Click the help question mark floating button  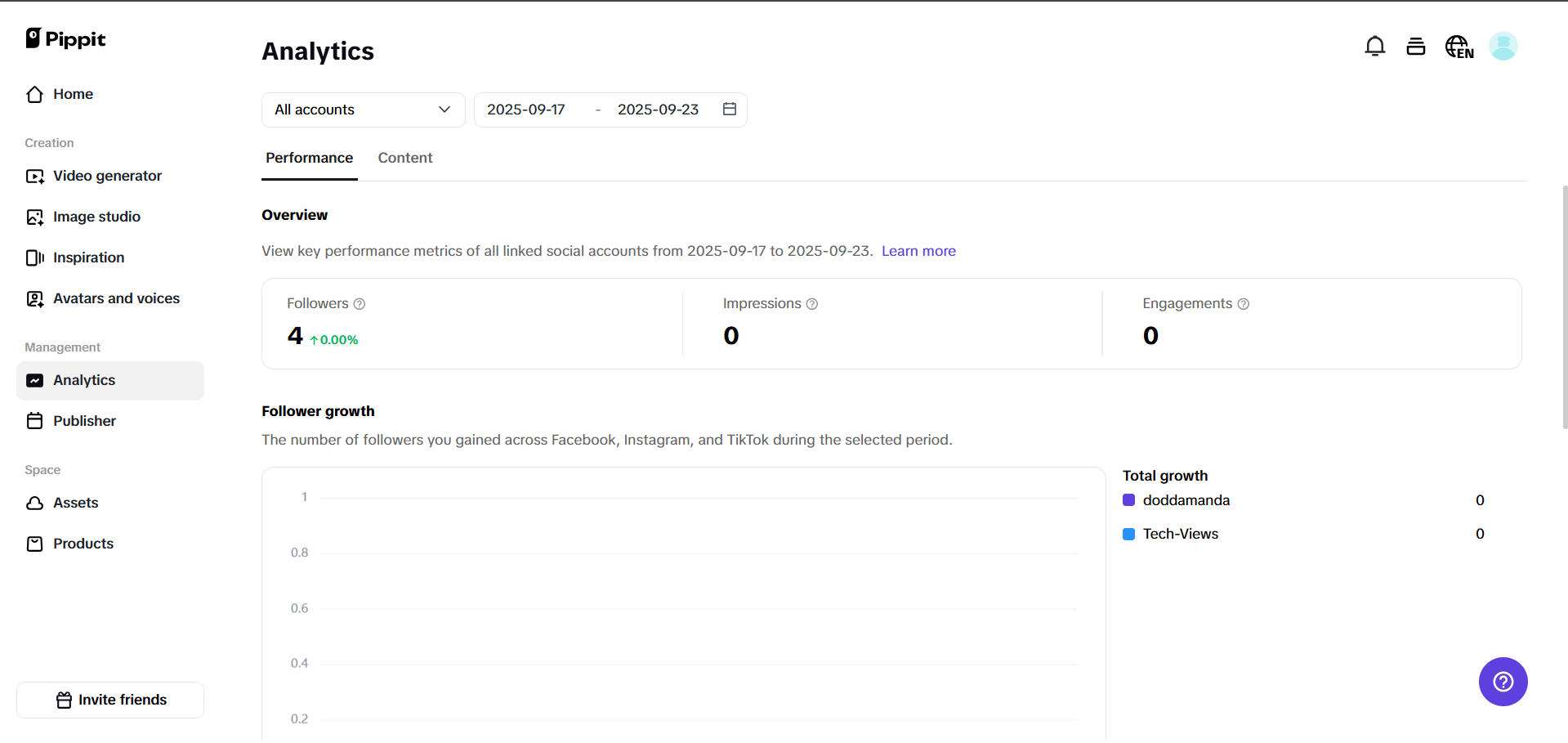tap(1503, 682)
